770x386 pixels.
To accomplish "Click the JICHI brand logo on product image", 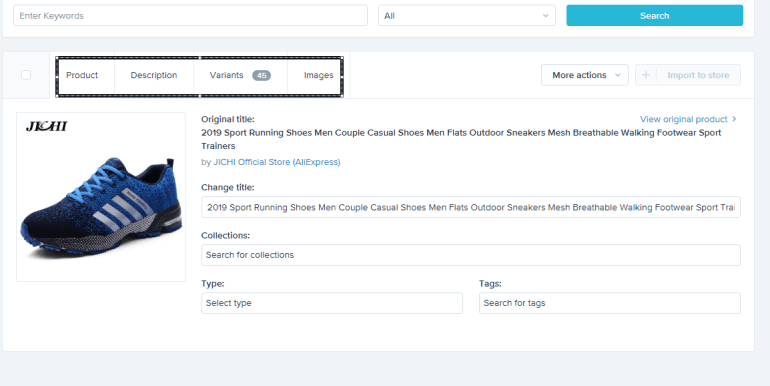I will coord(47,126).
